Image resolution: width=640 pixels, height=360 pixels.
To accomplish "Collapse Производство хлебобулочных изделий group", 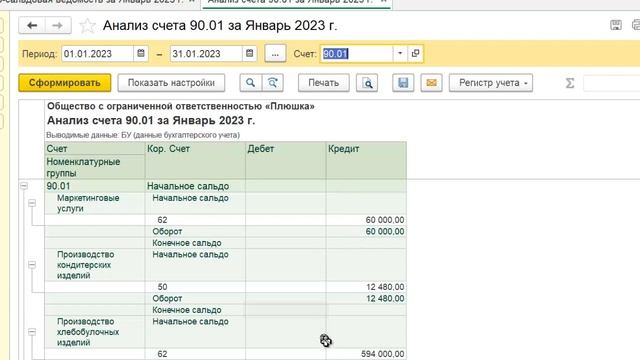I will pyautogui.click(x=32, y=332).
